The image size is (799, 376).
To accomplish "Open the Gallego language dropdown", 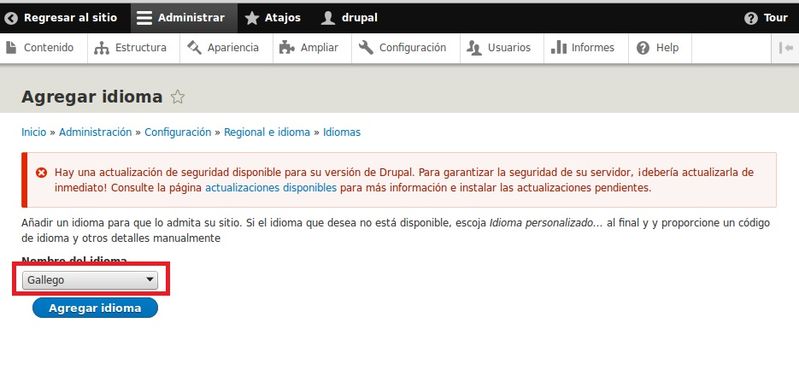I will pos(90,280).
